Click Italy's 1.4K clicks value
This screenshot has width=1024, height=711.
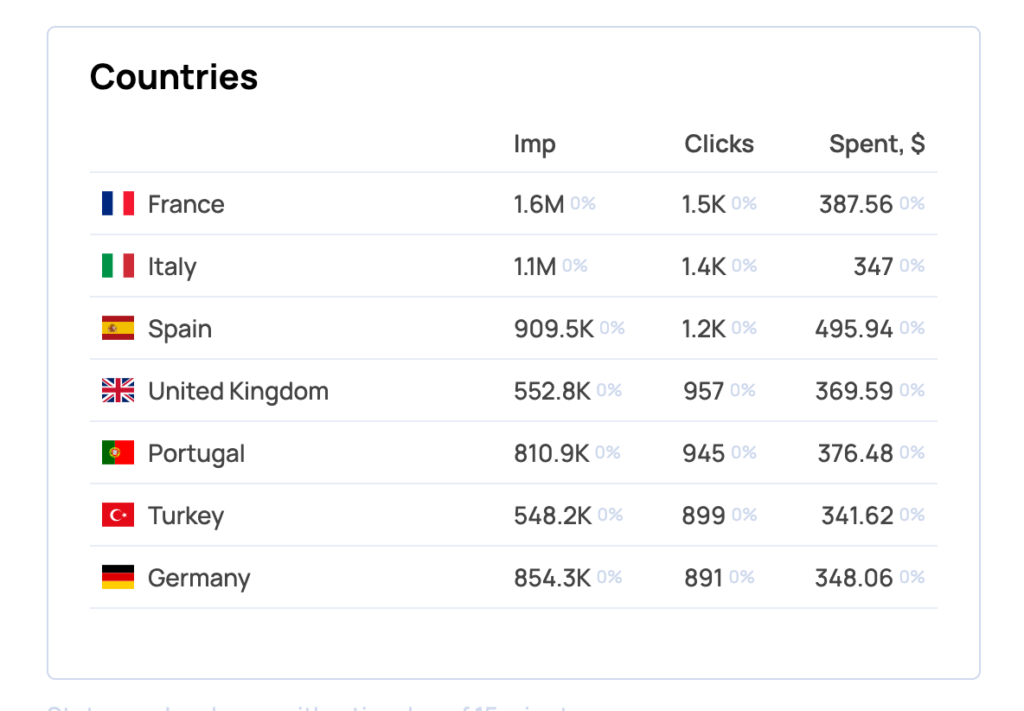coord(704,266)
